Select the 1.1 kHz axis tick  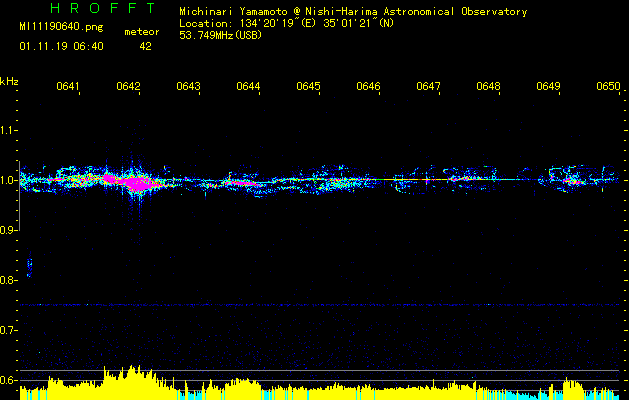click(9, 130)
